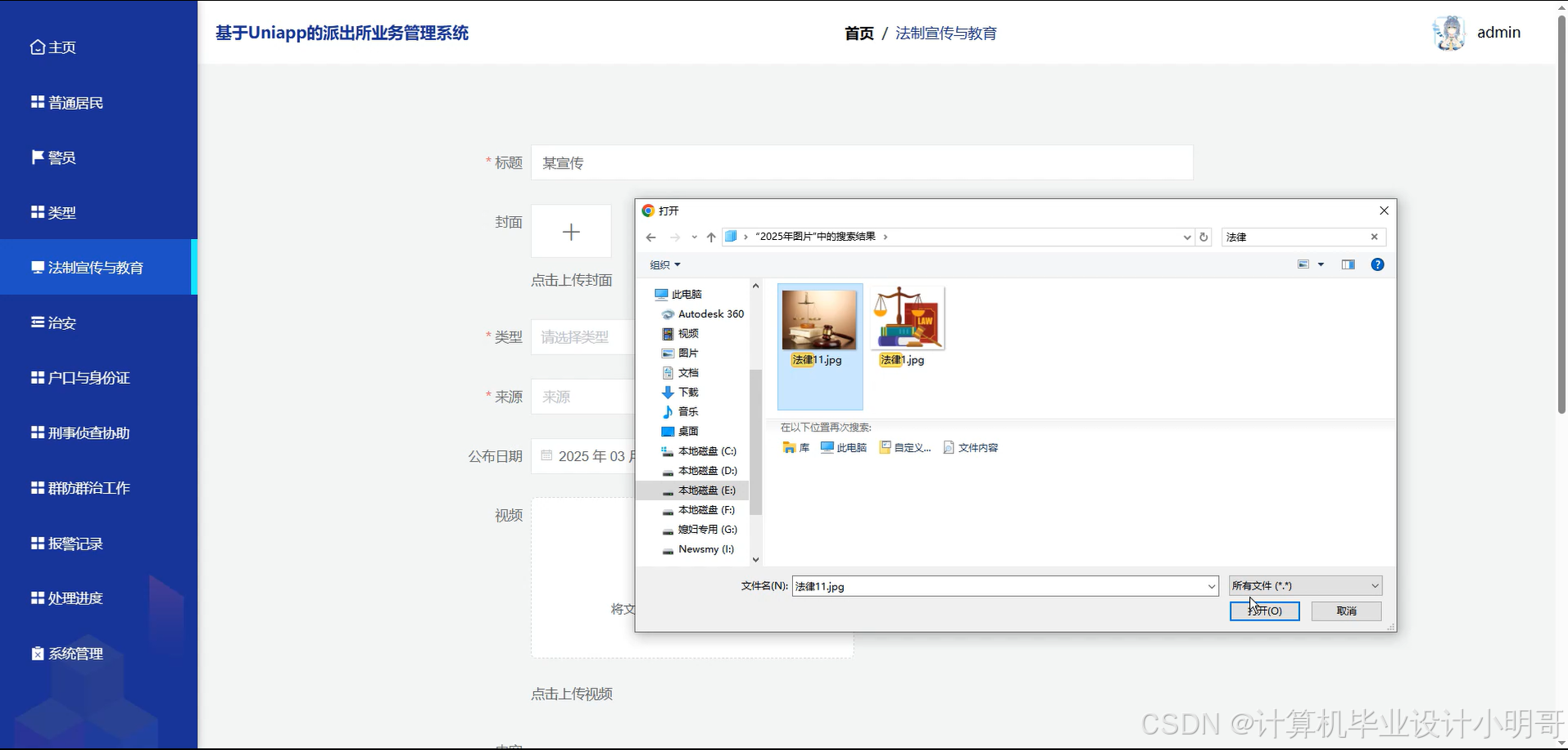Click the 法律 search input field
The height and width of the screenshot is (750, 1568).
(1286, 237)
